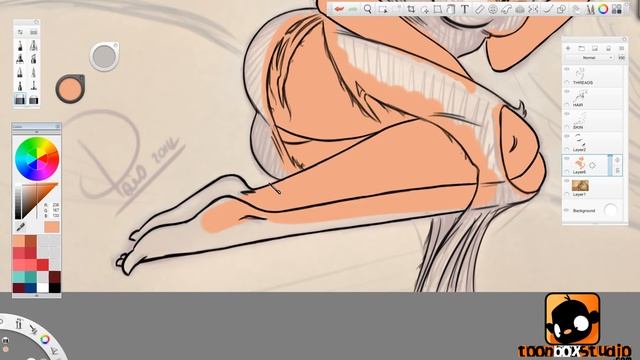The height and width of the screenshot is (360, 640).
Task: Change the Background color circle
Action: 611,210
